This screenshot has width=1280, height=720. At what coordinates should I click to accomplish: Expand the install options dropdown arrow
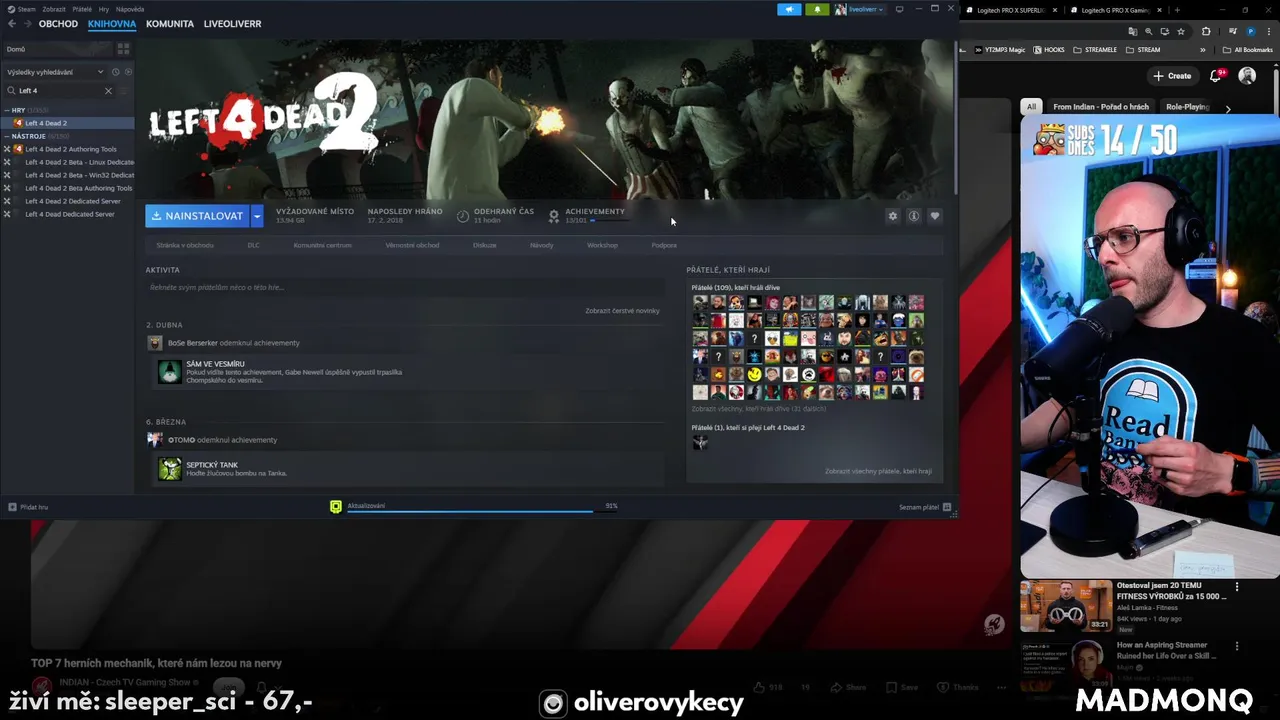[257, 216]
